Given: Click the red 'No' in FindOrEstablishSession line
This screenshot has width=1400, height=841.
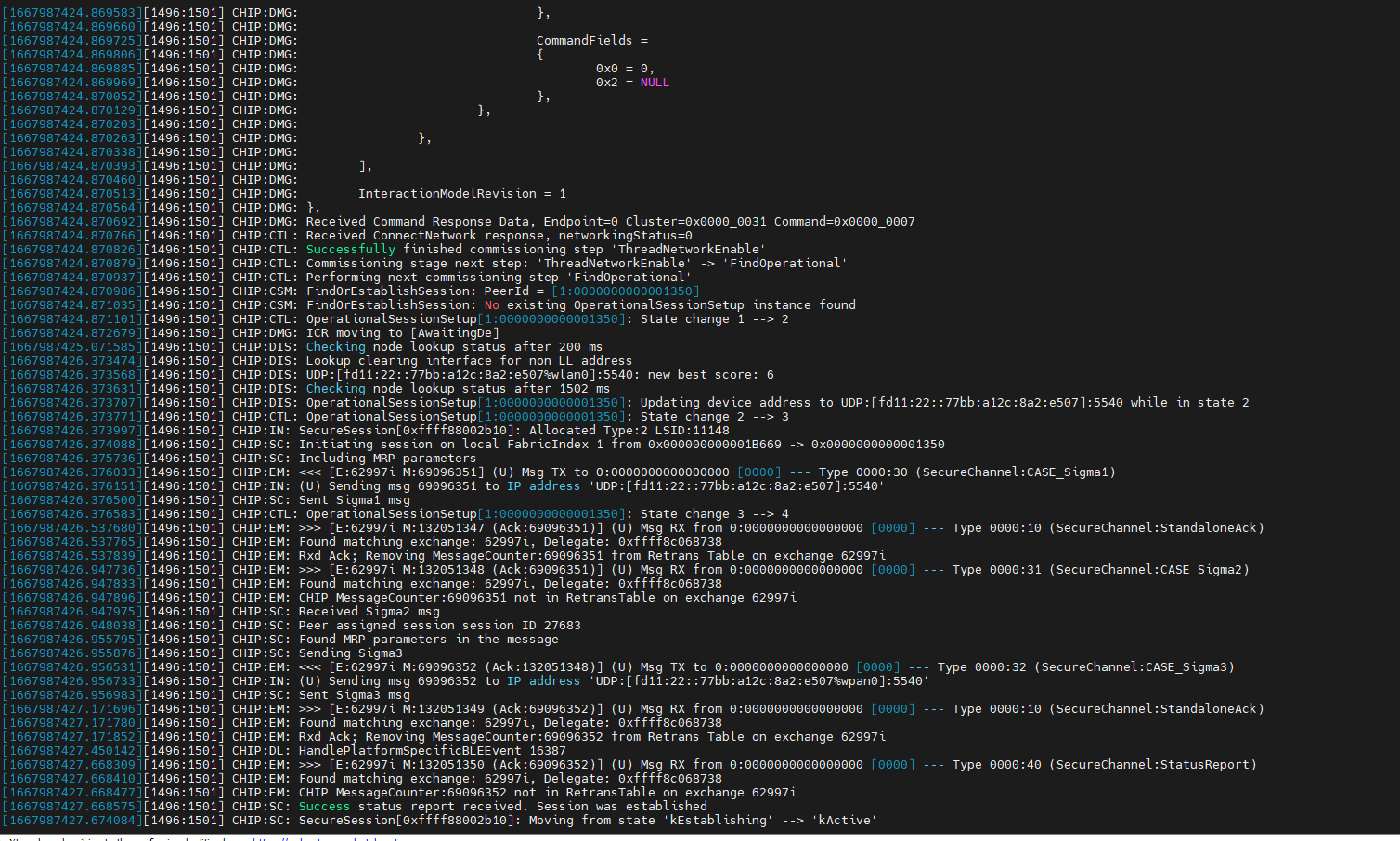Looking at the screenshot, I should (492, 305).
